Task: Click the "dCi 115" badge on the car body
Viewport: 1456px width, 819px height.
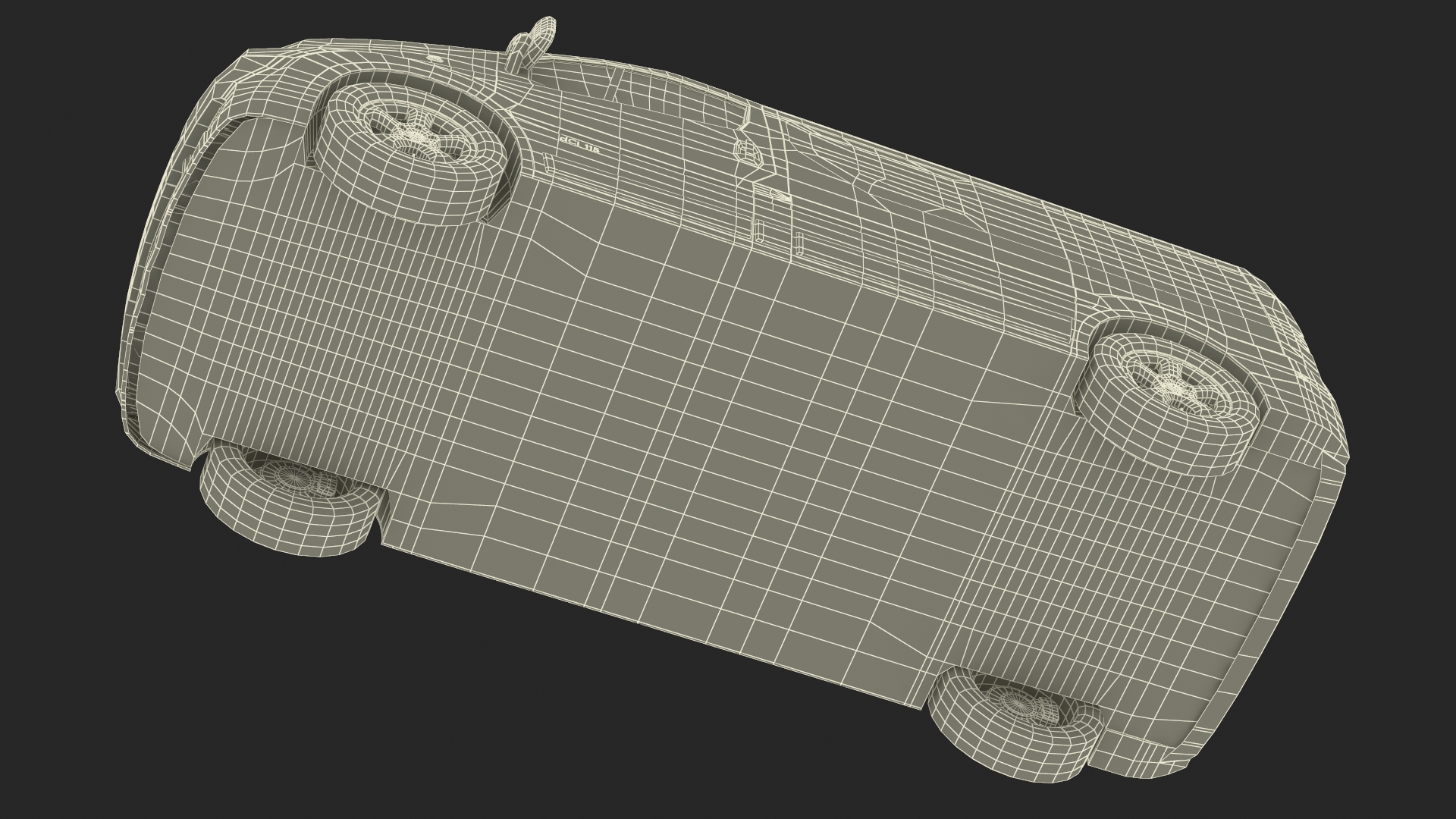Action: point(579,146)
